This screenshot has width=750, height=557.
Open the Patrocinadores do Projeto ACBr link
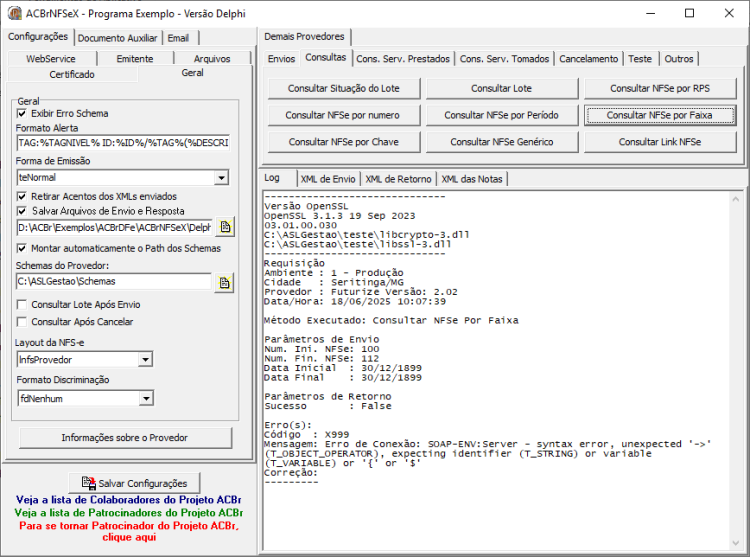pos(129,513)
